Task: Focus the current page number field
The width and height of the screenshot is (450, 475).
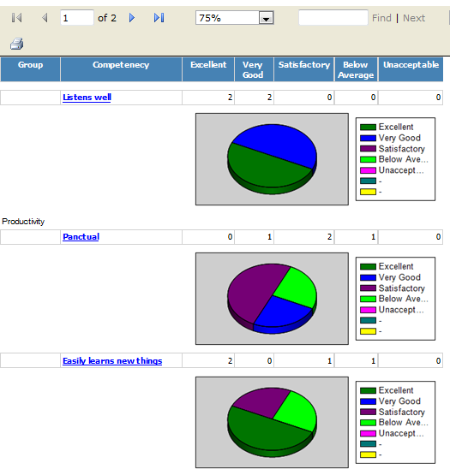Action: [x=77, y=18]
